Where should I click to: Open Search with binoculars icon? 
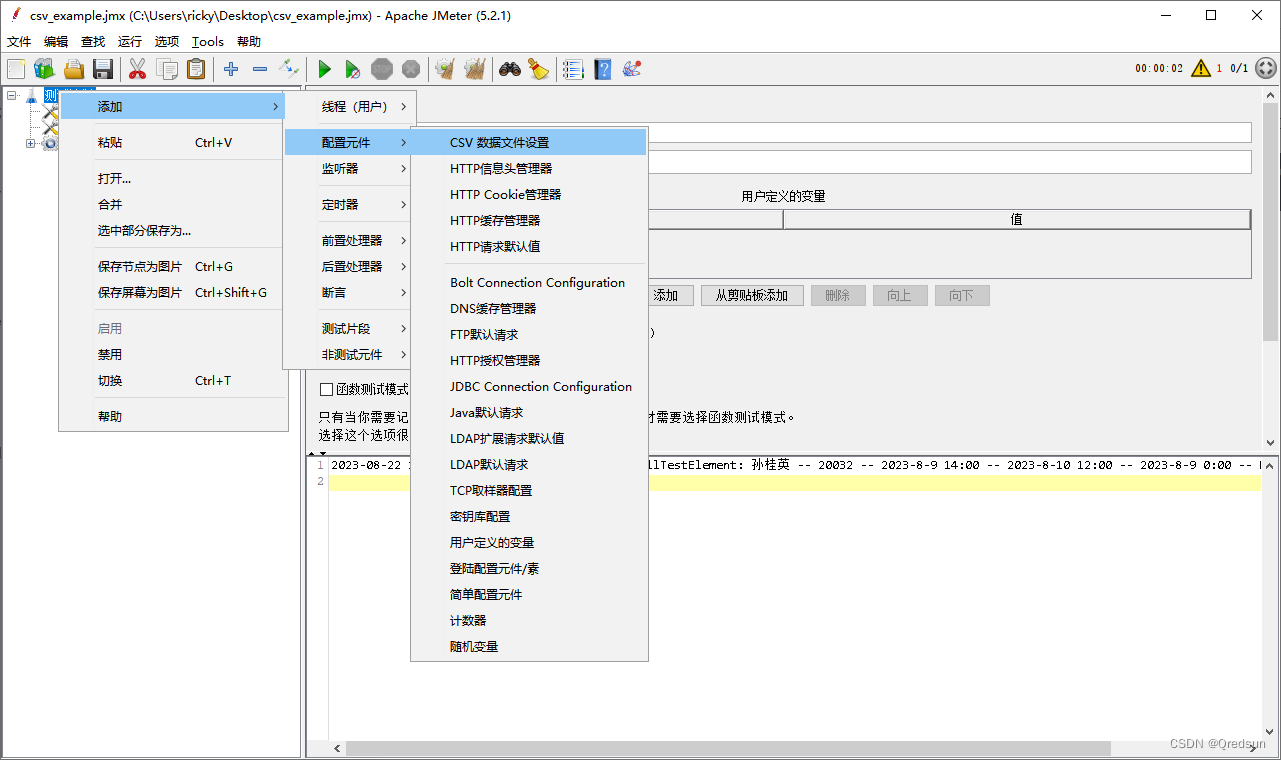pyautogui.click(x=510, y=69)
